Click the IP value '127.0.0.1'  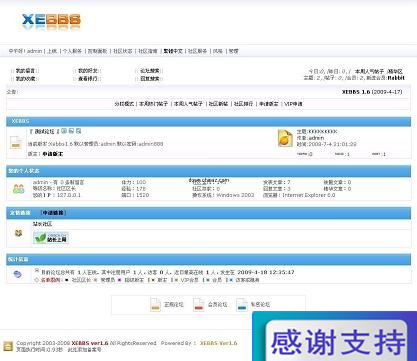point(69,195)
